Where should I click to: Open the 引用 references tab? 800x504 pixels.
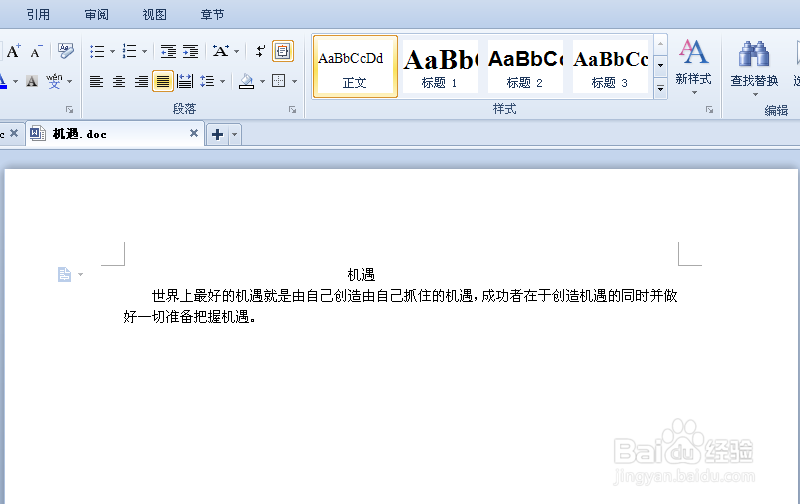[x=38, y=15]
